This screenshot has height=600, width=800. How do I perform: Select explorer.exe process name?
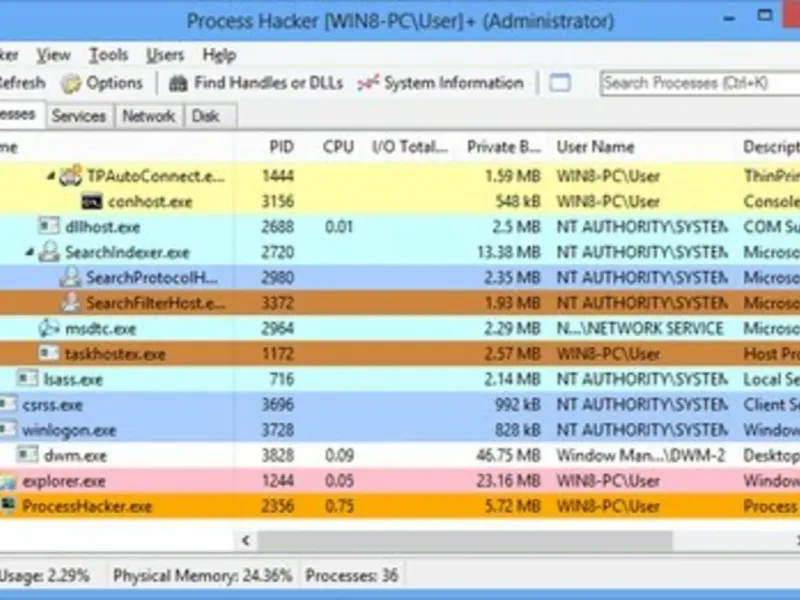pyautogui.click(x=64, y=481)
